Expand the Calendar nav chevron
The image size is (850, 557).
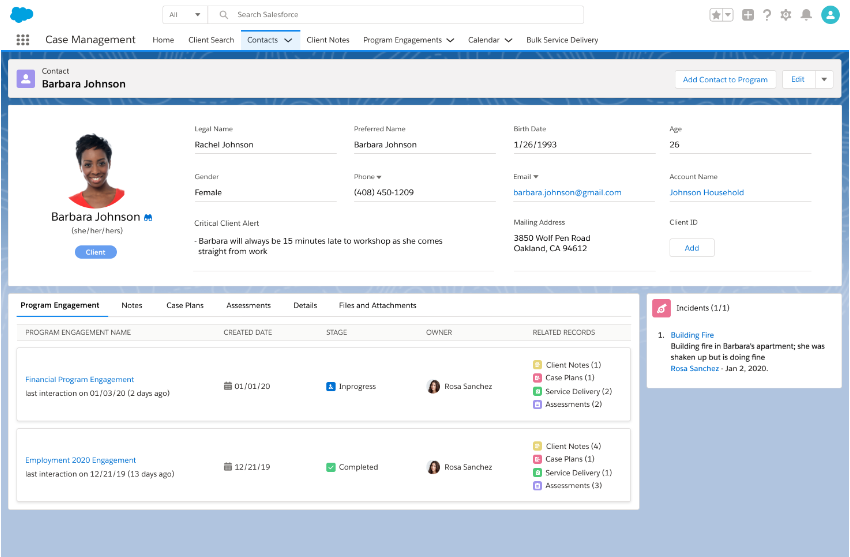point(508,40)
